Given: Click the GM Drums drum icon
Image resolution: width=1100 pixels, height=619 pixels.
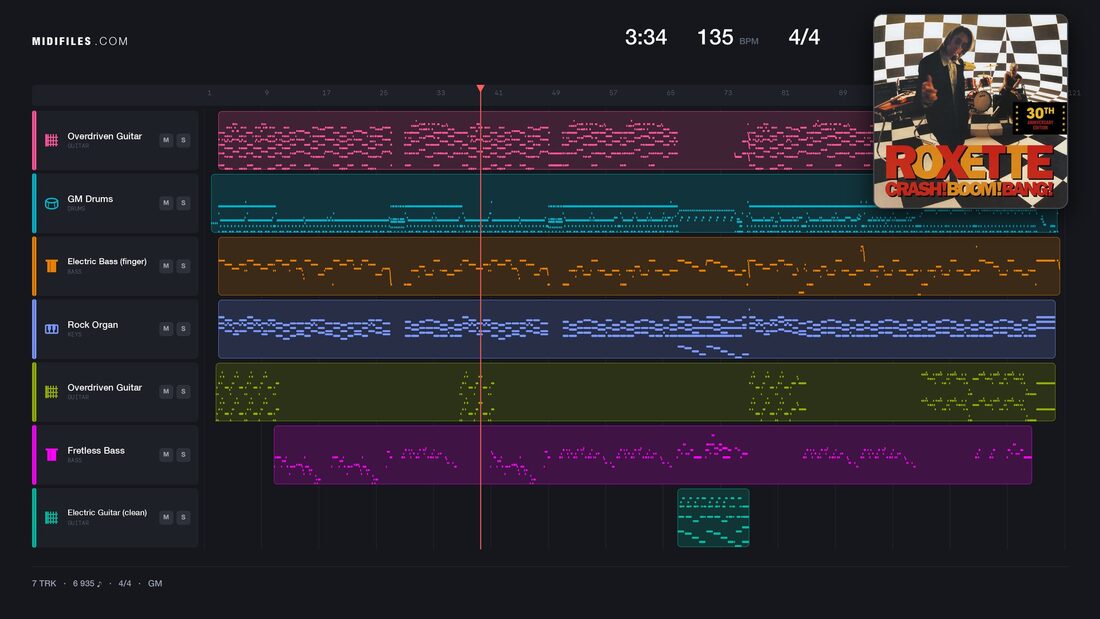Looking at the screenshot, I should pyautogui.click(x=51, y=204).
